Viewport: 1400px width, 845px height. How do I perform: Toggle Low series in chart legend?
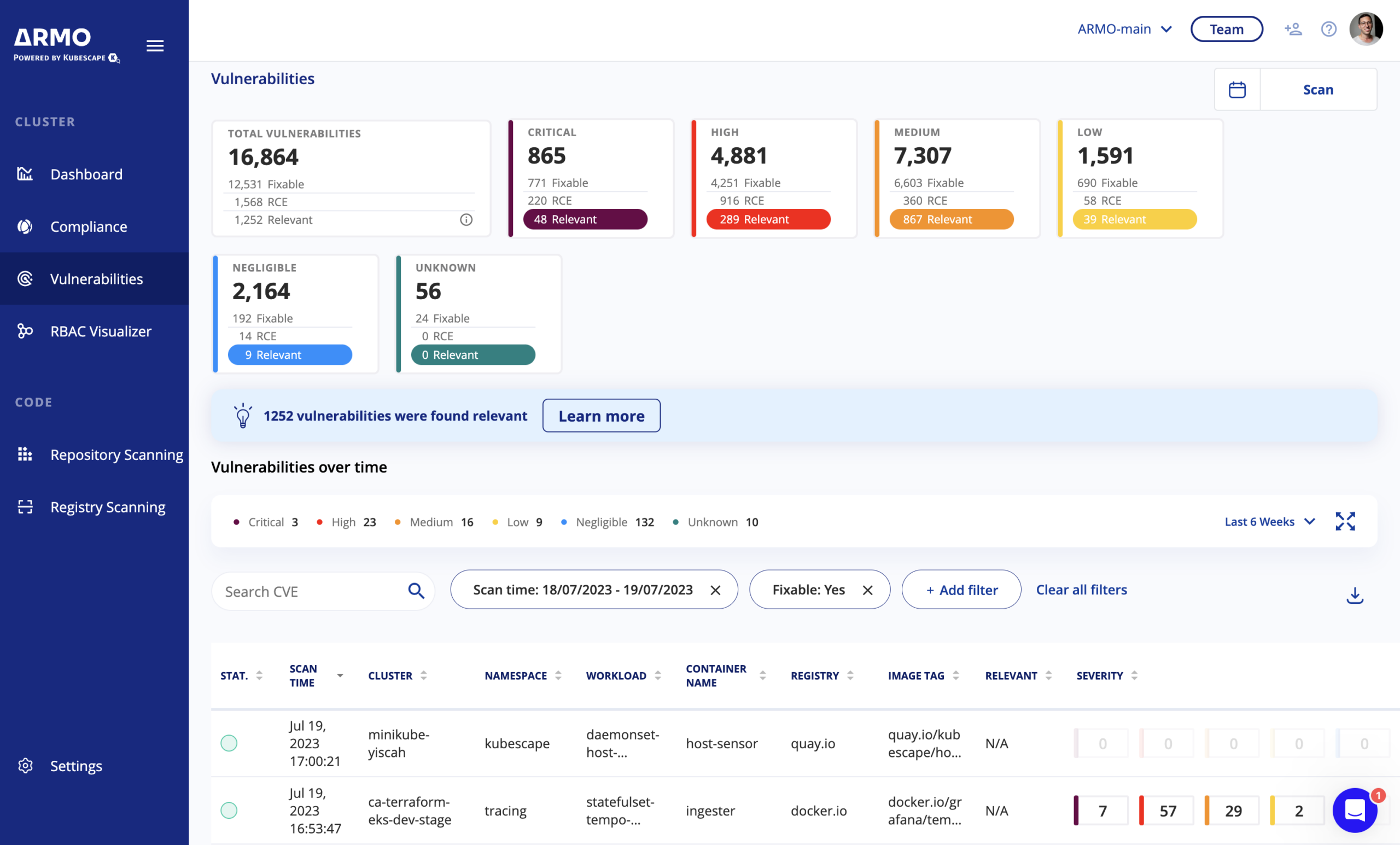coord(517,522)
